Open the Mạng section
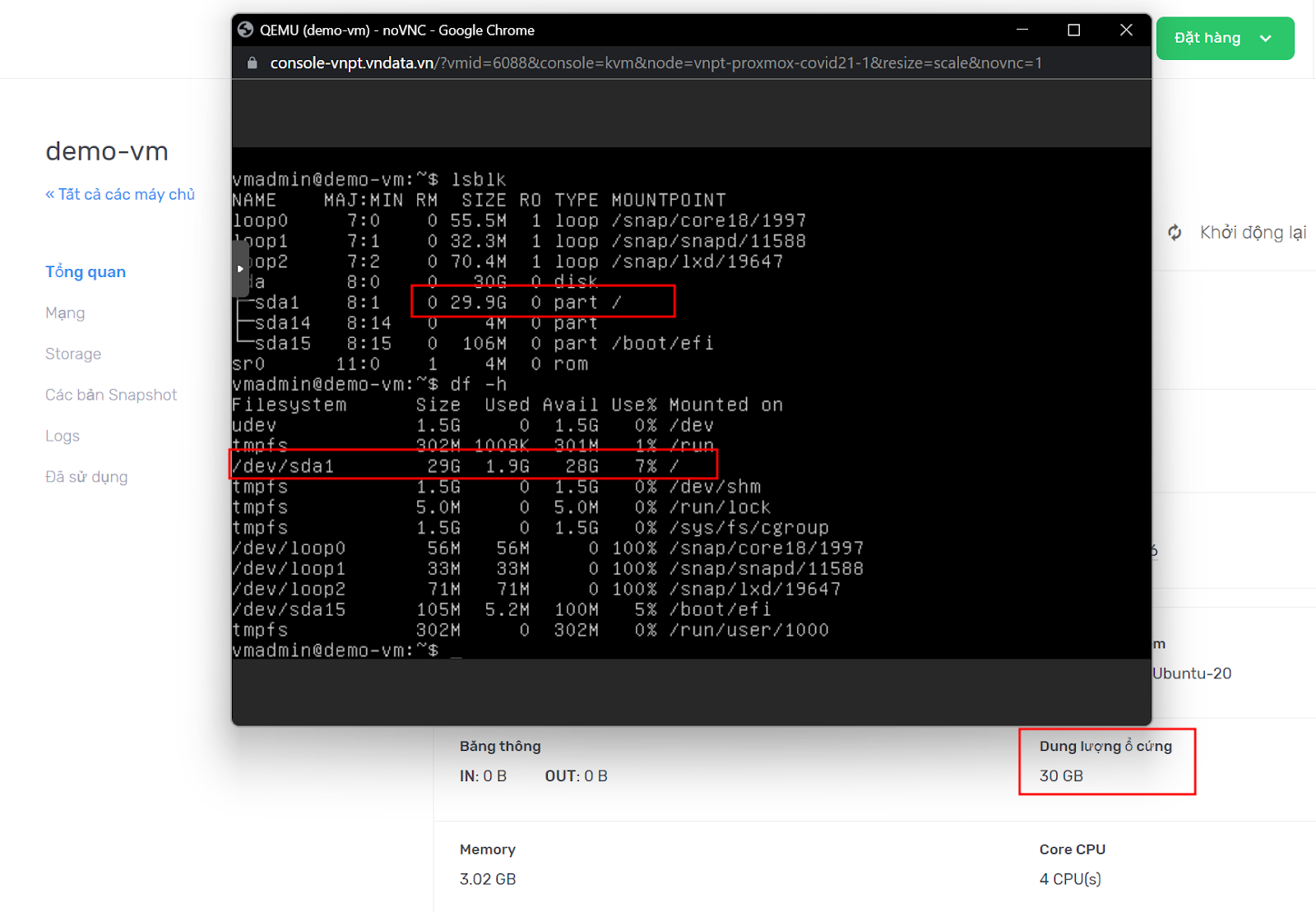The width and height of the screenshot is (1316, 912). 65,313
